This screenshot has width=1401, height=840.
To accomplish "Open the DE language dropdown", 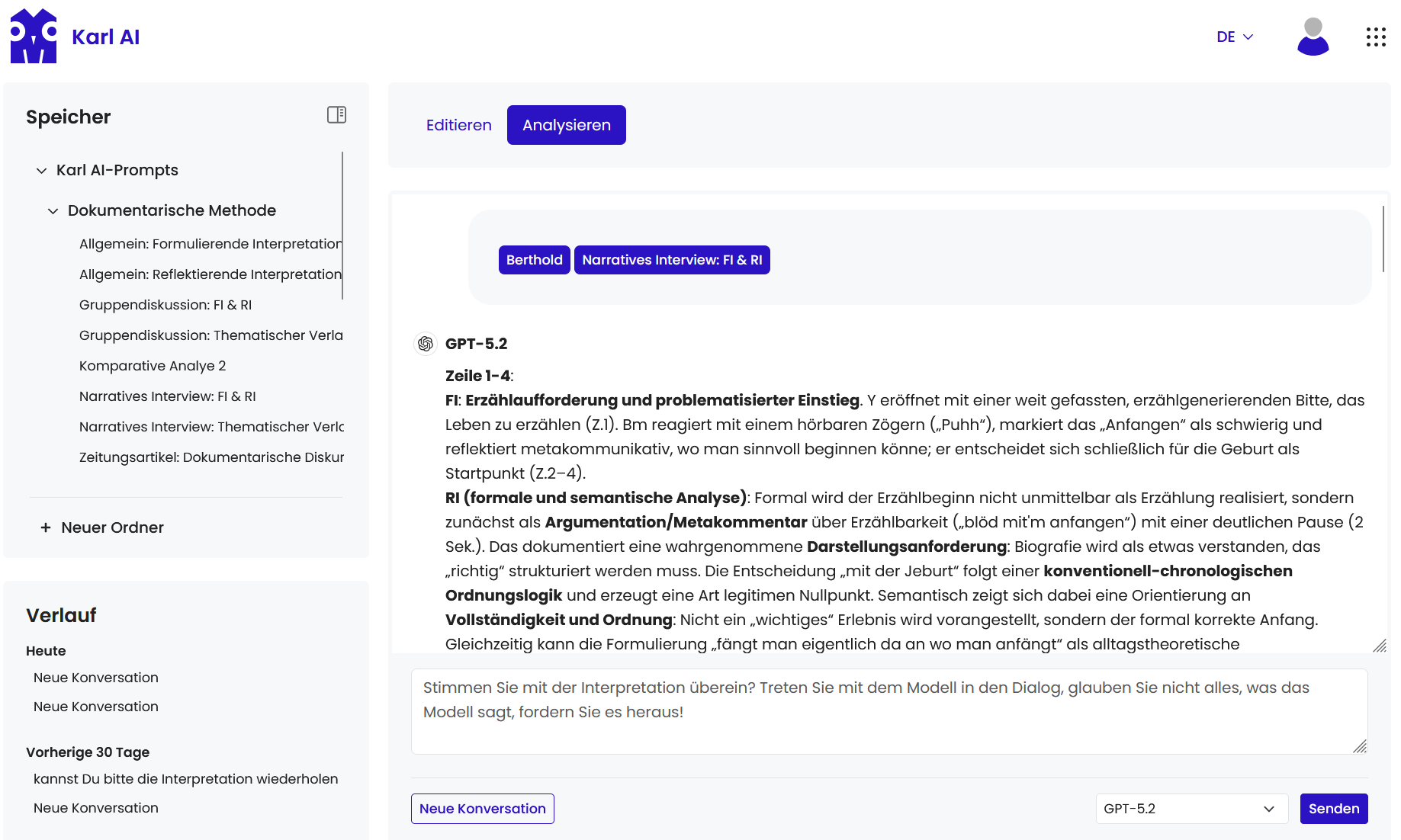I will (x=1235, y=37).
